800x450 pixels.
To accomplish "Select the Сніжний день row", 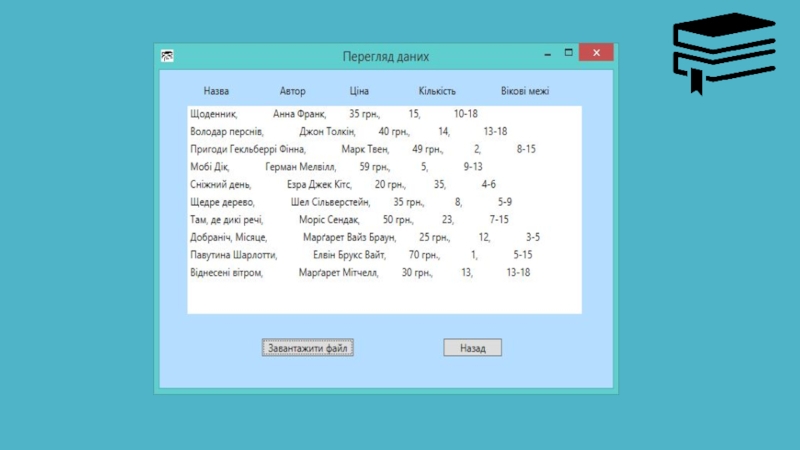I will (x=384, y=184).
